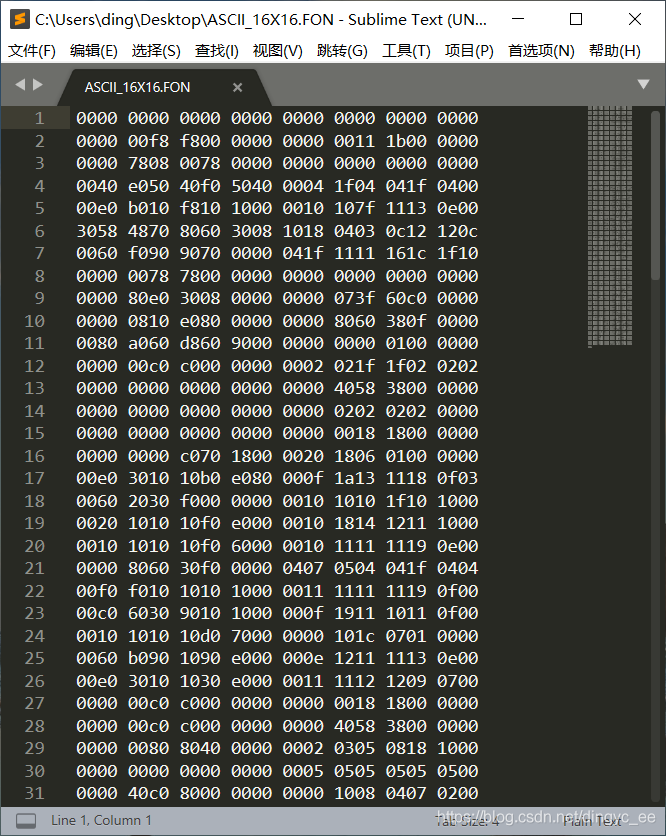Click the value 1209 on line 26
The image size is (666, 836).
pos(406,681)
